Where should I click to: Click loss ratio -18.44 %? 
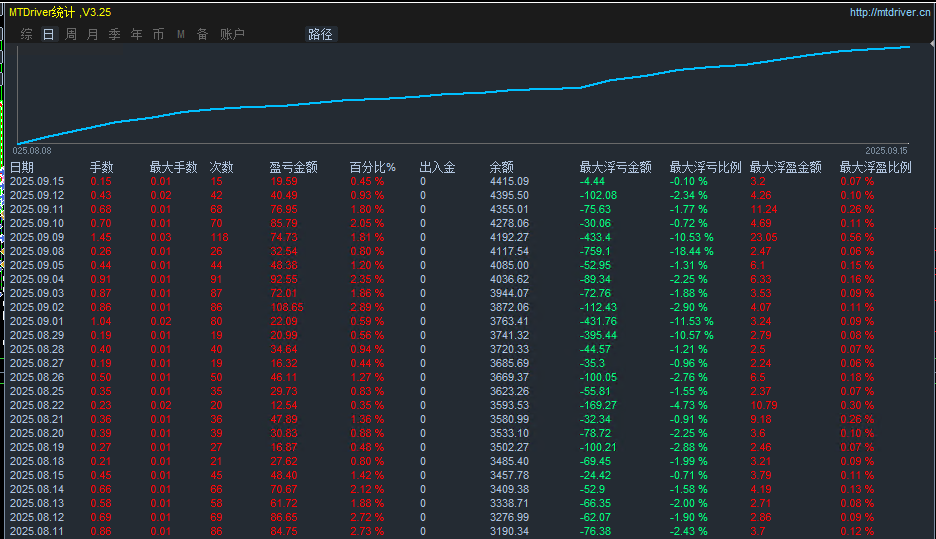pyautogui.click(x=691, y=251)
